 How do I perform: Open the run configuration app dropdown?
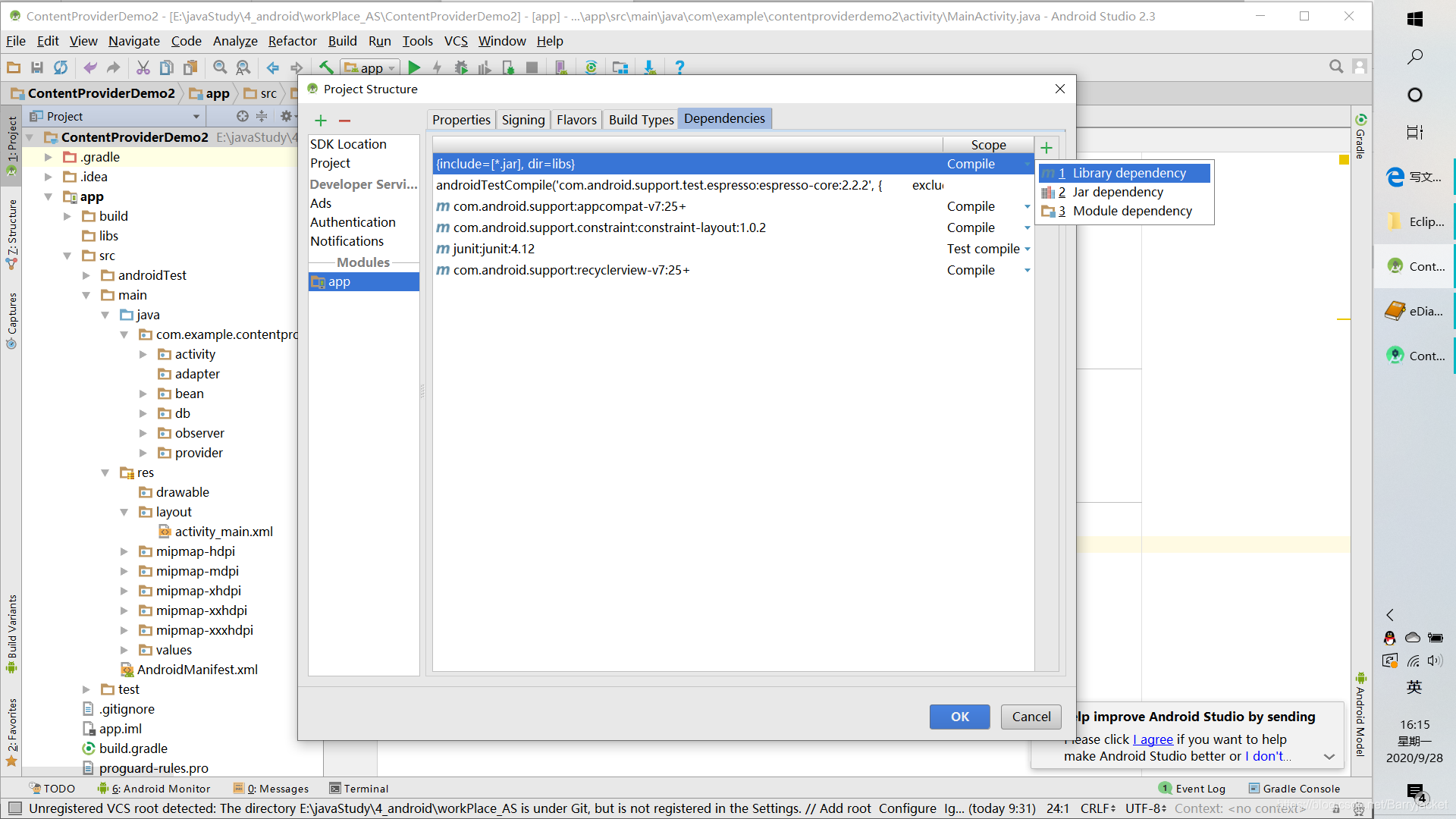coord(370,67)
